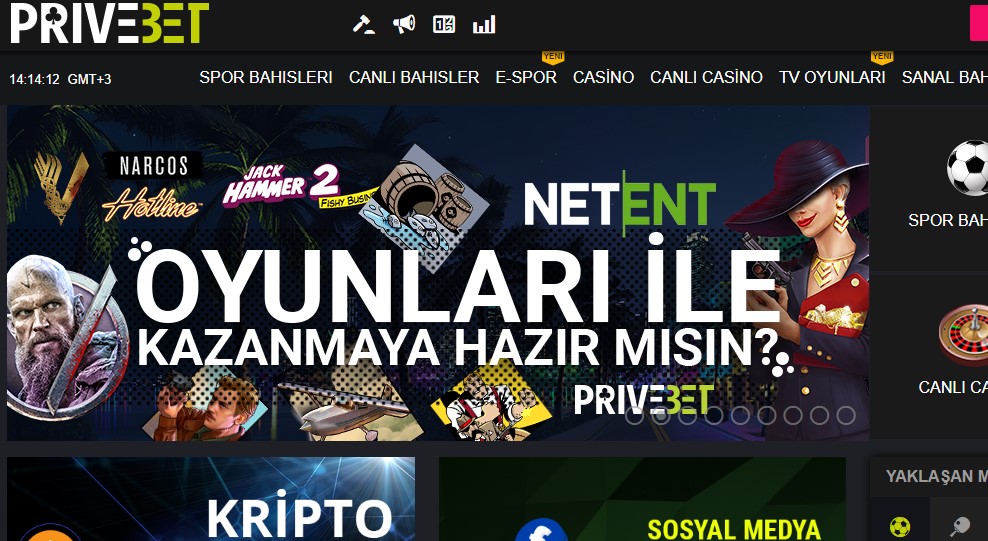Select the first banner slide dot
Viewport: 988px width, 541px height.
tap(635, 416)
